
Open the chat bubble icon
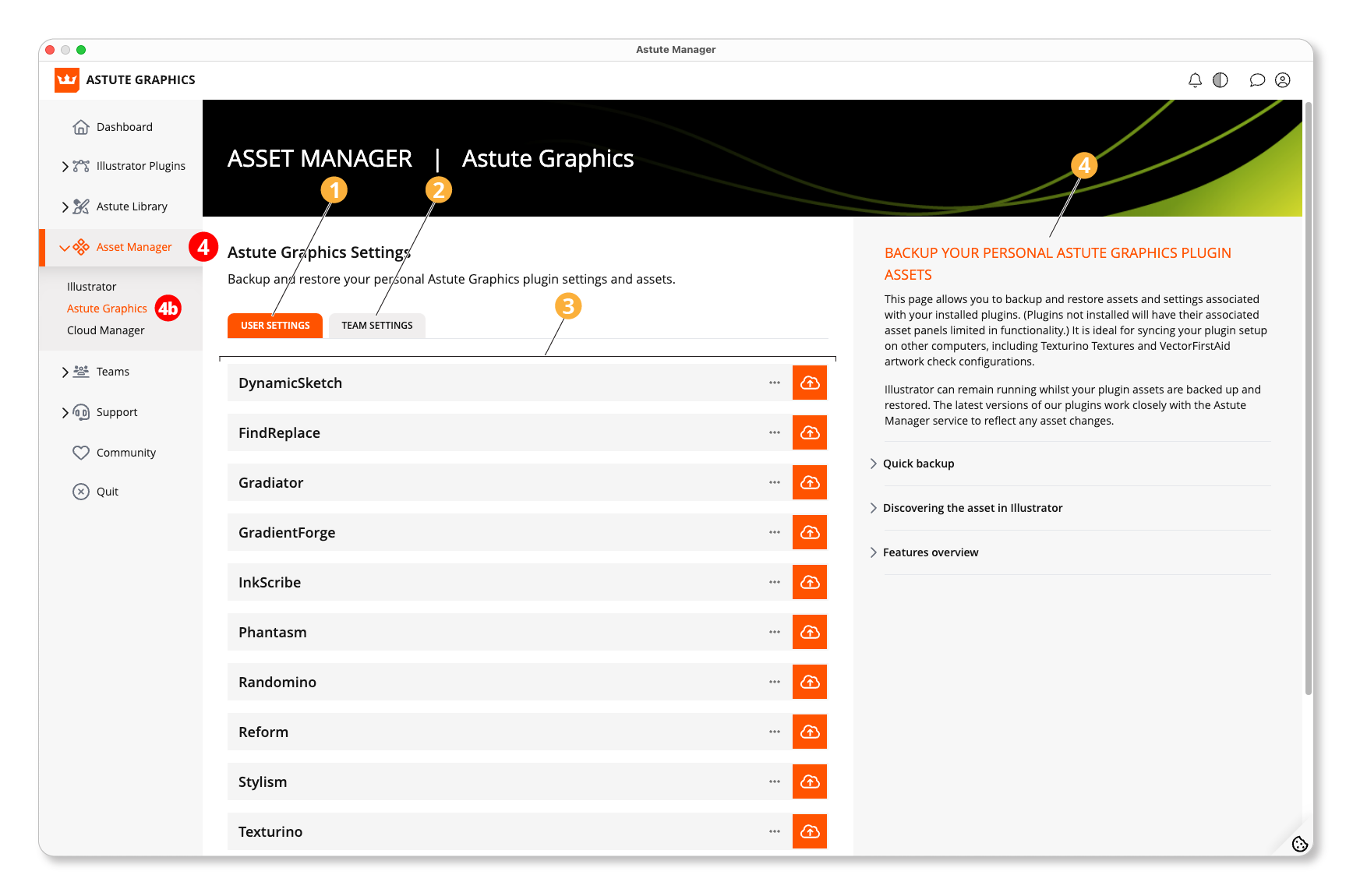point(1256,80)
